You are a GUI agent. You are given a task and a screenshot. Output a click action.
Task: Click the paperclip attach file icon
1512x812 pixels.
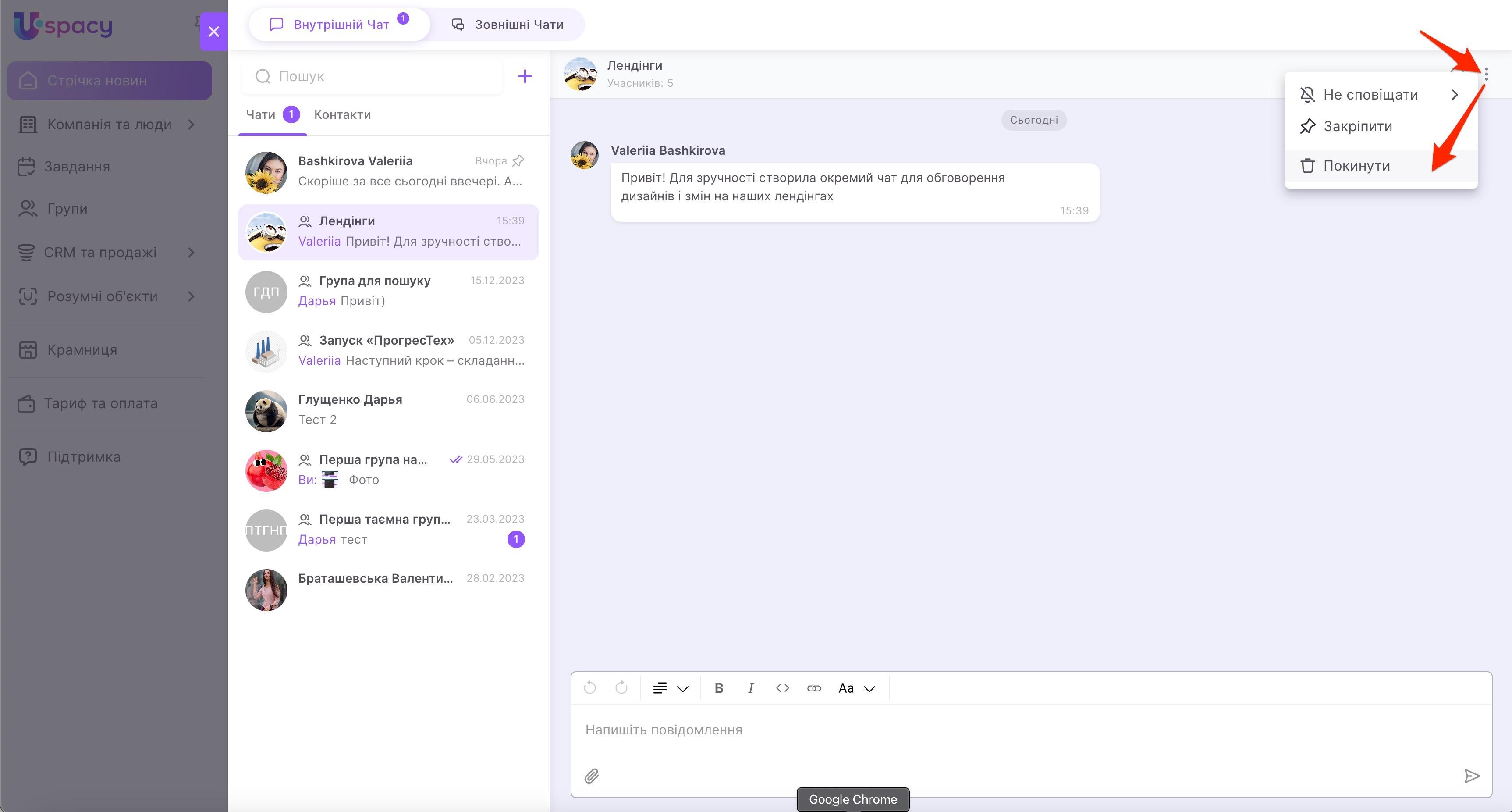point(591,776)
